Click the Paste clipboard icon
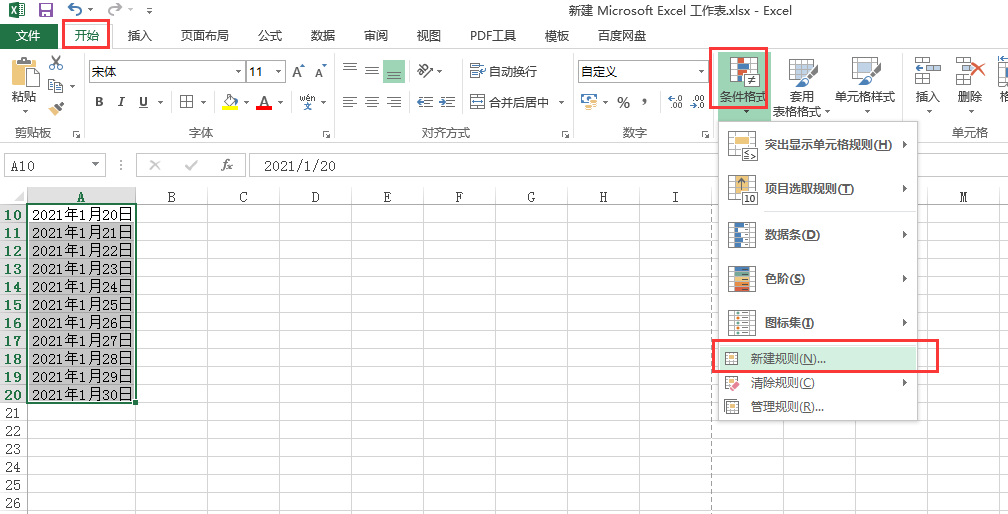 point(24,71)
